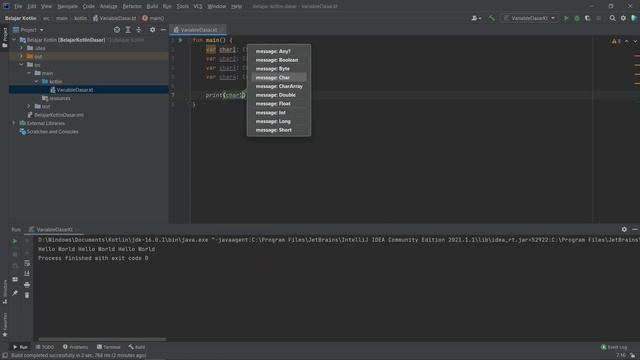
Task: Open the File menu
Action: coord(18,6)
